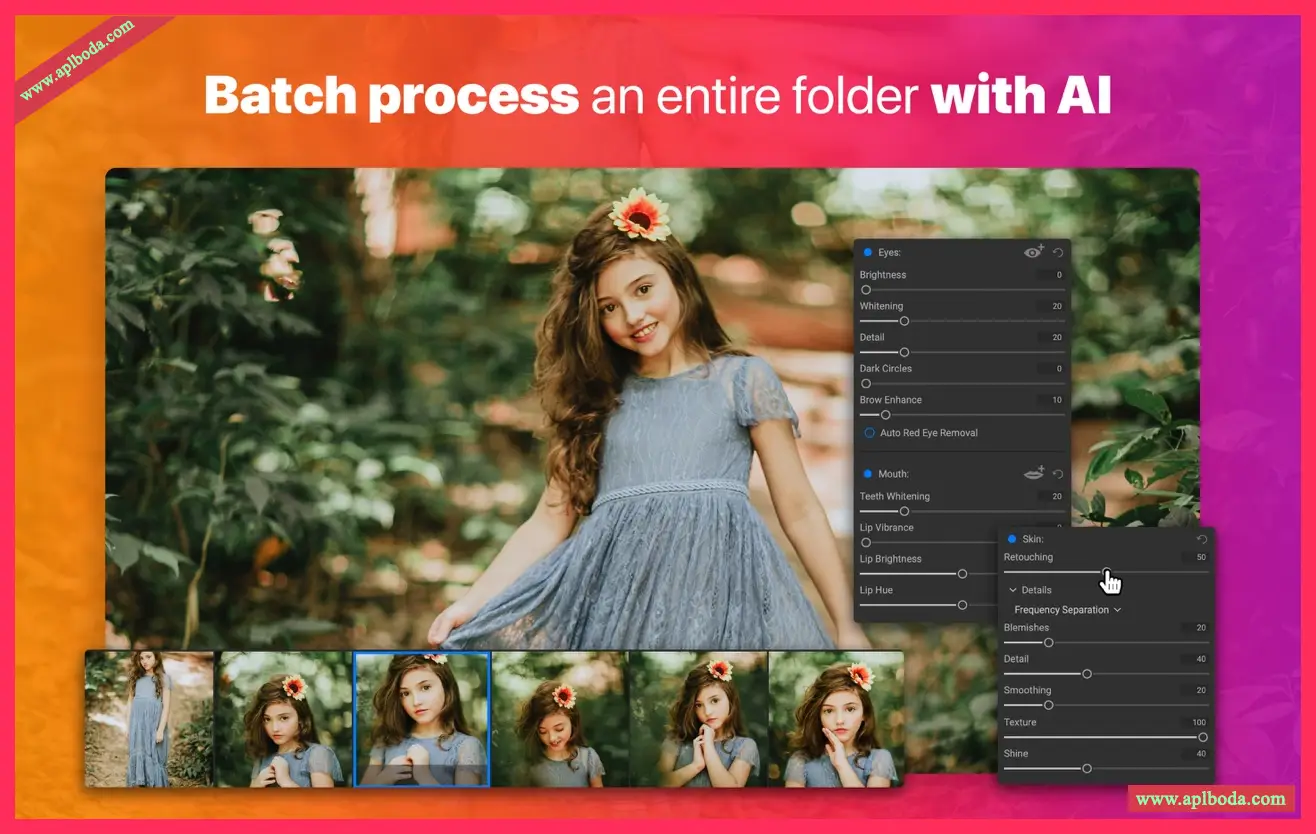This screenshot has height=834, width=1316.
Task: Collapse the Details section in Skin panel
Action: (1013, 590)
